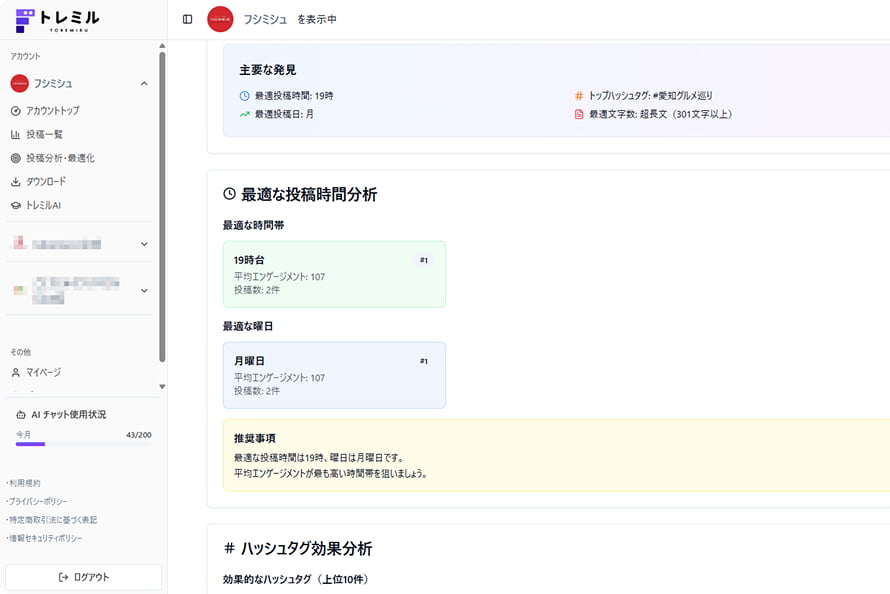Click the マイページ user icon
890x594 pixels.
16,372
